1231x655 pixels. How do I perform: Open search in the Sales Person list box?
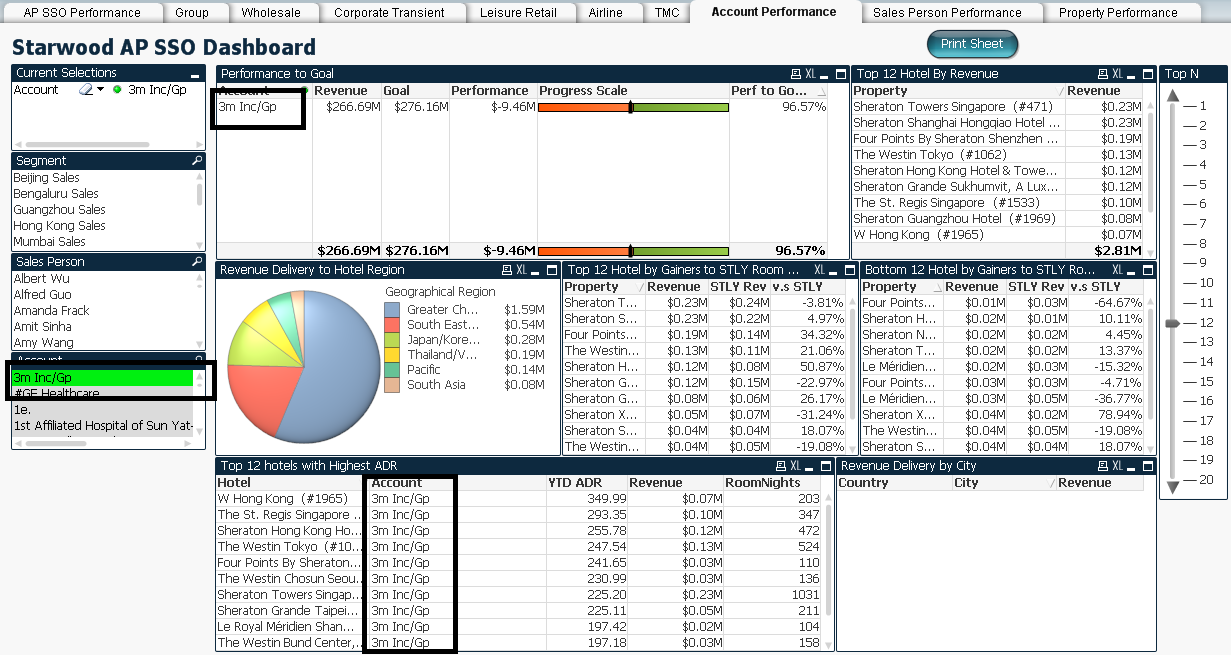click(x=197, y=262)
